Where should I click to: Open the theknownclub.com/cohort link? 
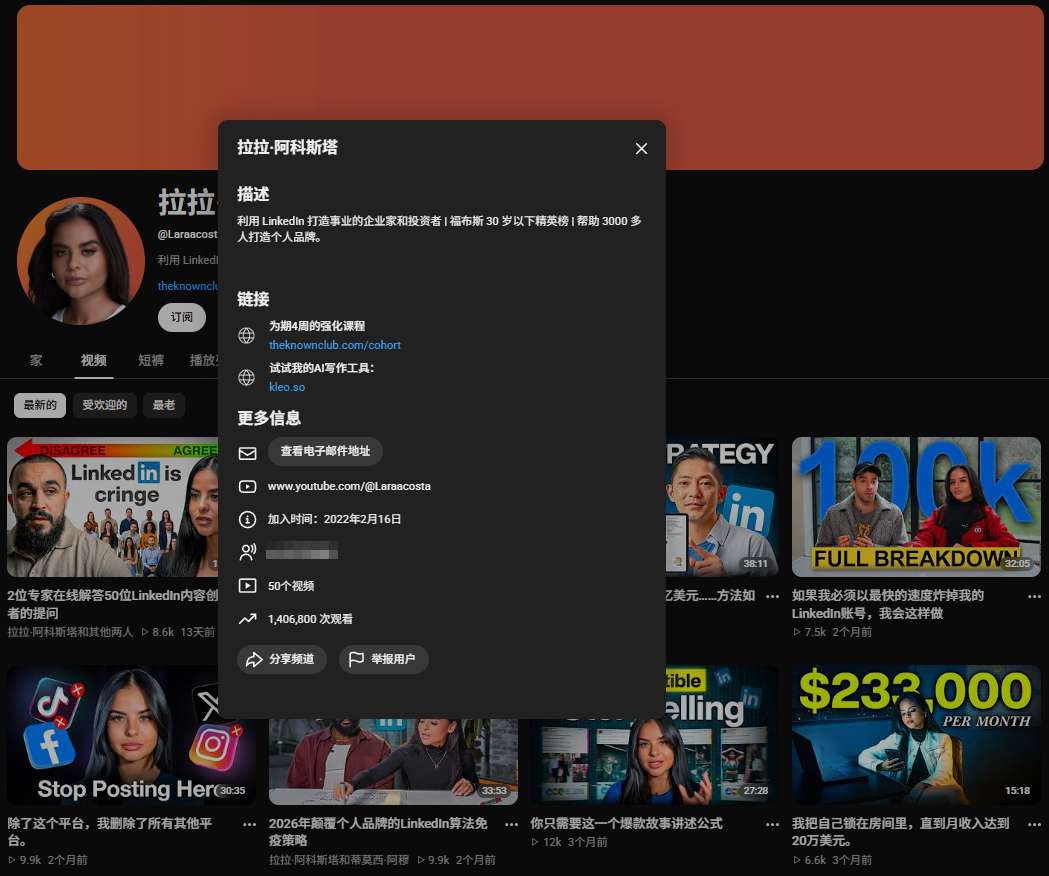pyautogui.click(x=335, y=345)
